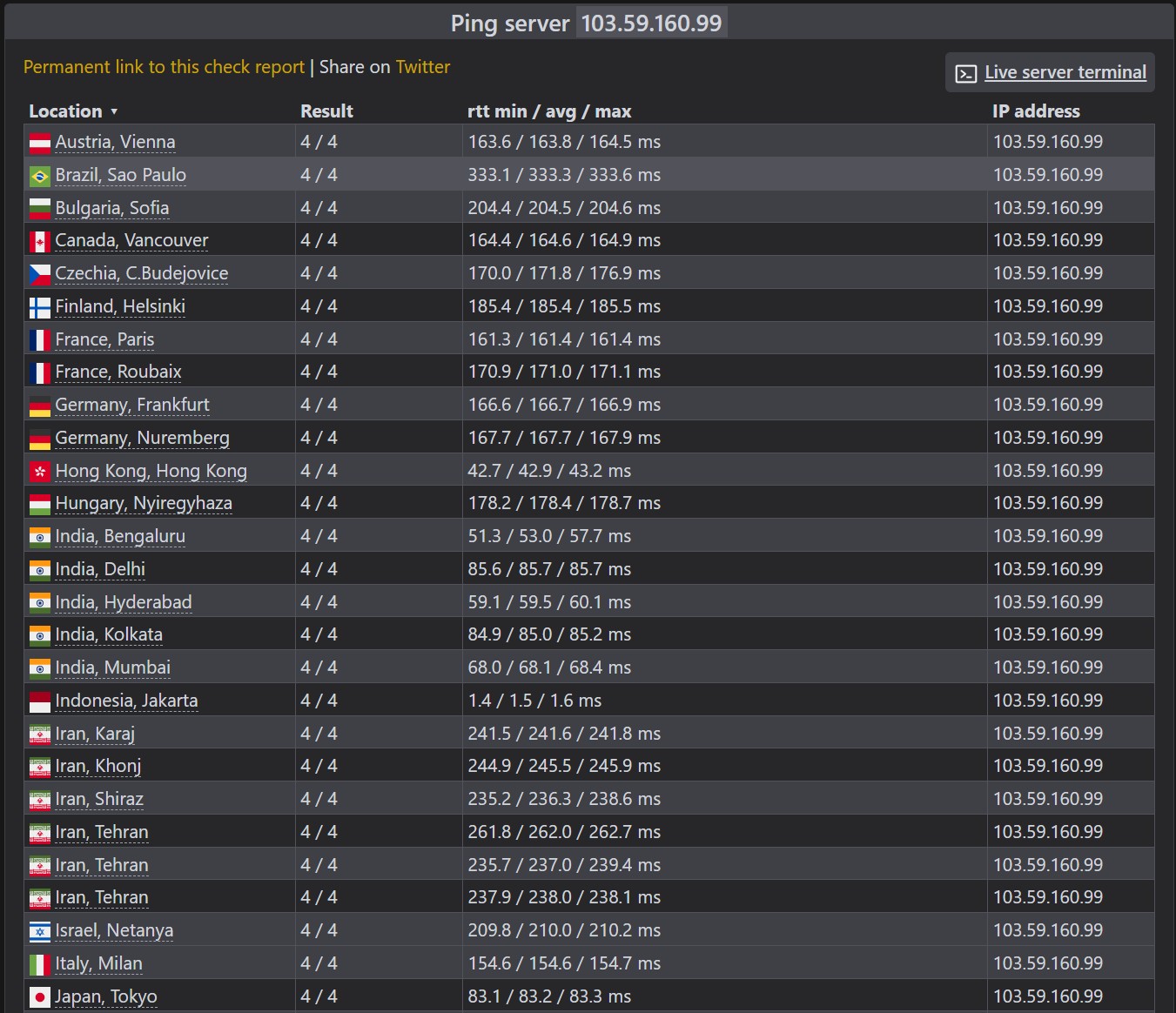Click the flag beside Iran, Karaj
This screenshot has height=1013, width=1176.
[40, 735]
